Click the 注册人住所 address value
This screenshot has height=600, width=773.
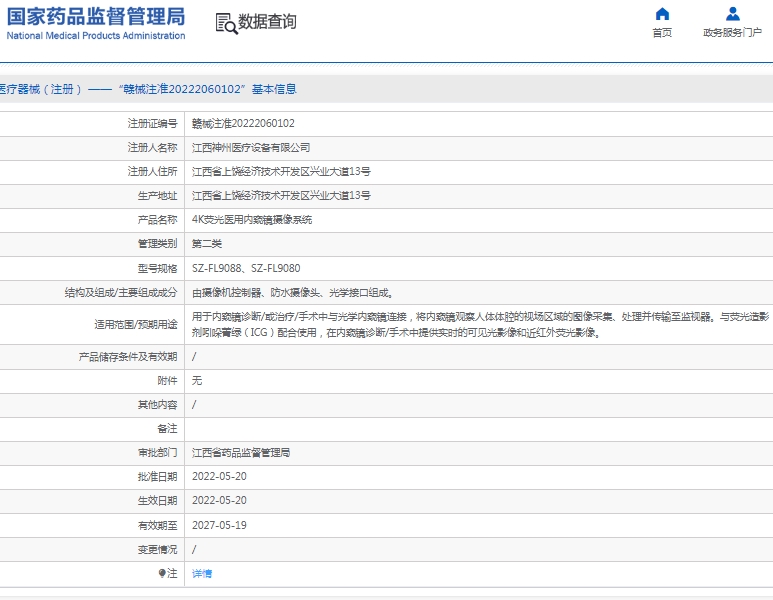pos(281,172)
